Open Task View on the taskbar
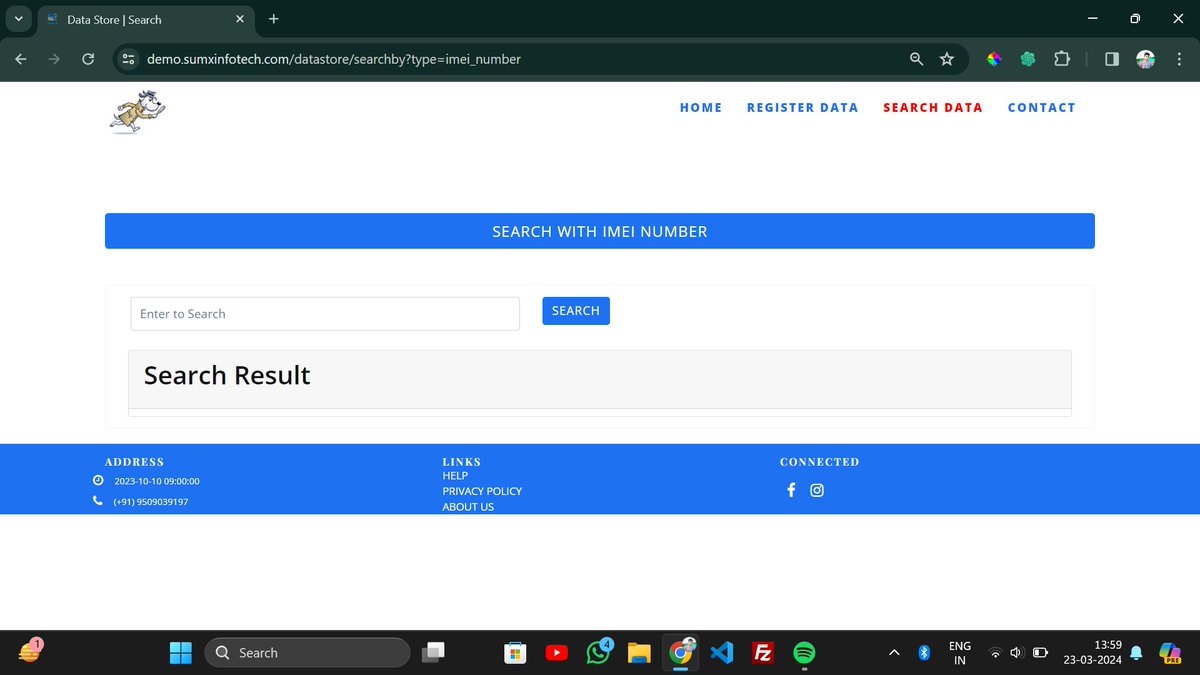 [433, 653]
